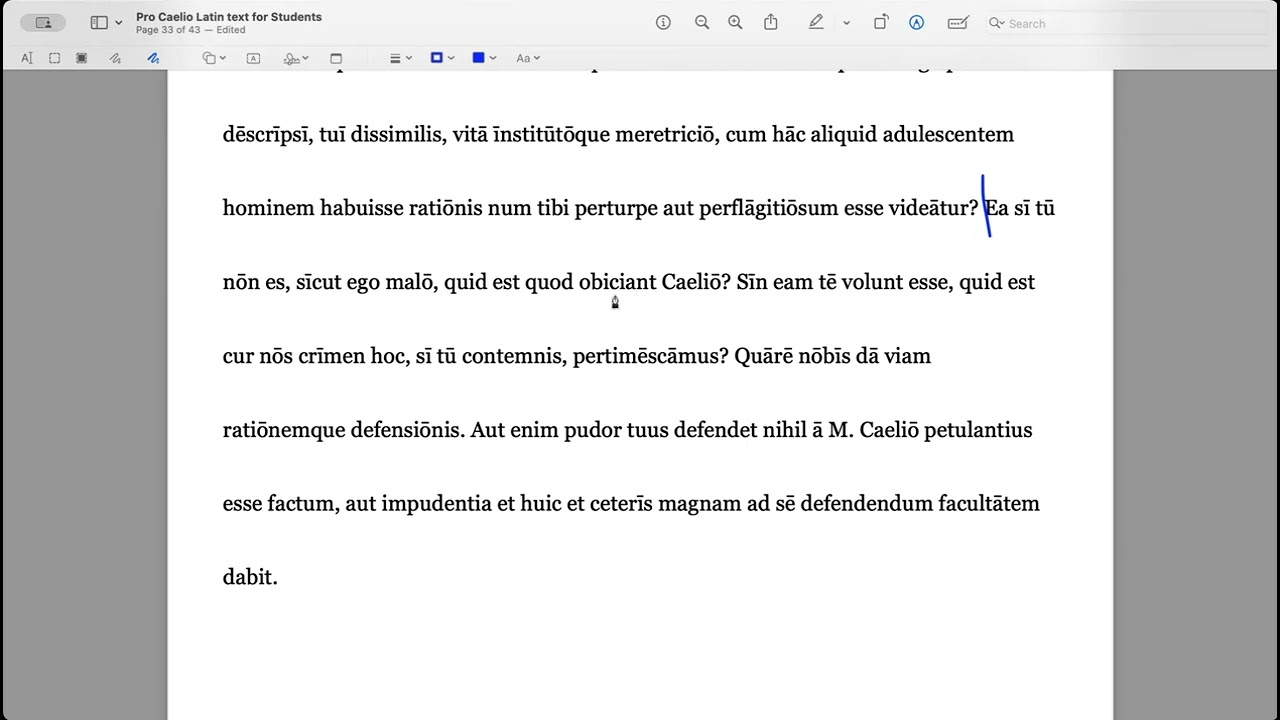Click the word 'Quārē' in the text
The image size is (1280, 720).
[x=764, y=356]
